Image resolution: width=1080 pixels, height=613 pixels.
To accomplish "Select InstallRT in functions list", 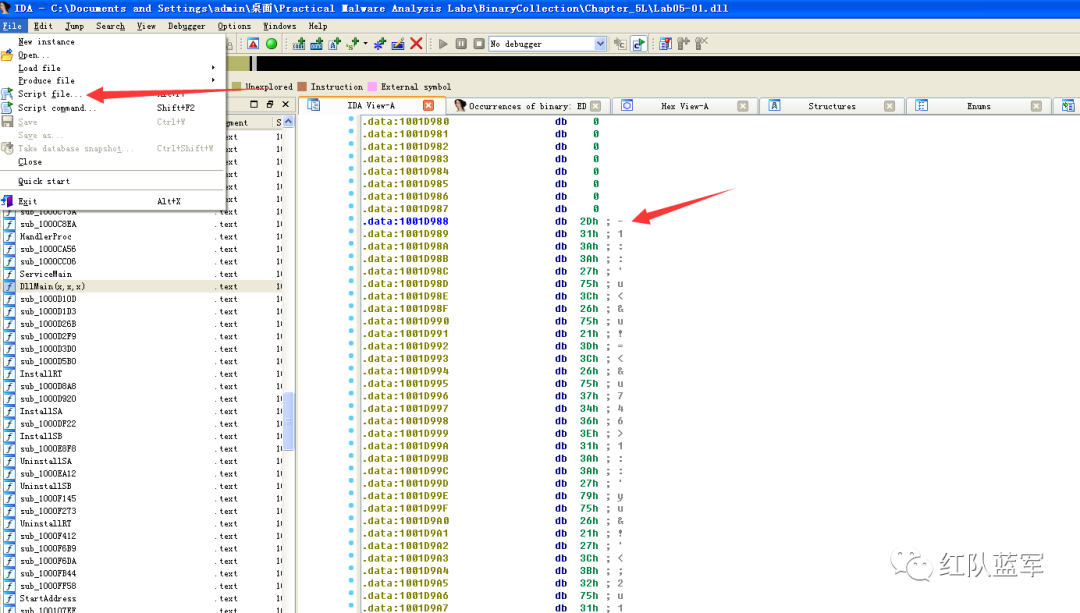I will 40,374.
